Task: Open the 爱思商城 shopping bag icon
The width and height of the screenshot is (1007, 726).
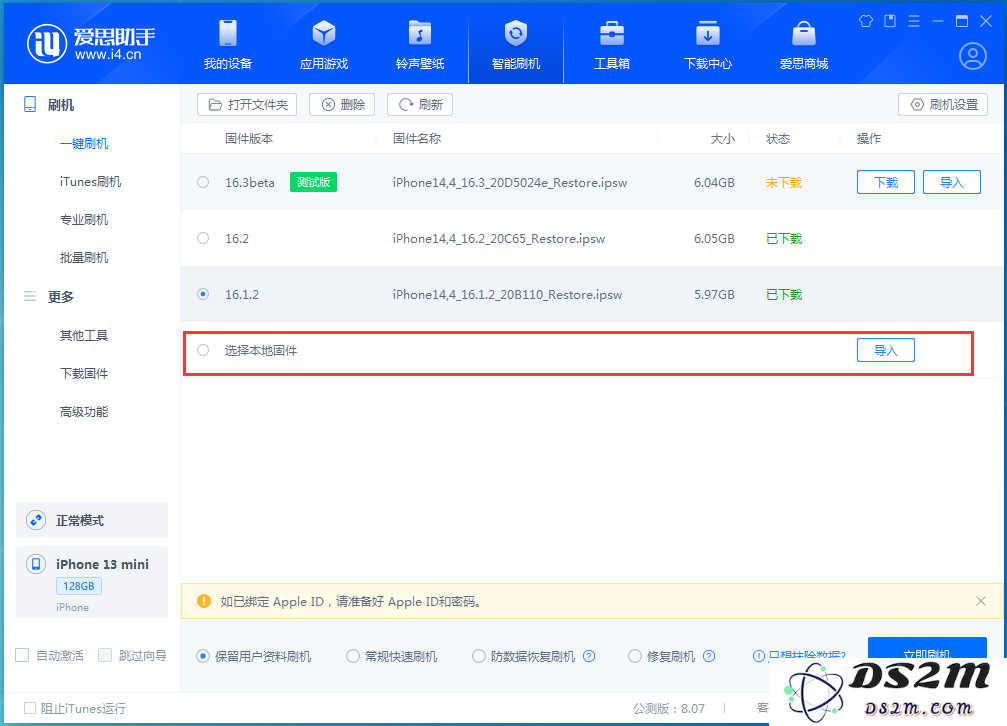Action: pyautogui.click(x=803, y=33)
